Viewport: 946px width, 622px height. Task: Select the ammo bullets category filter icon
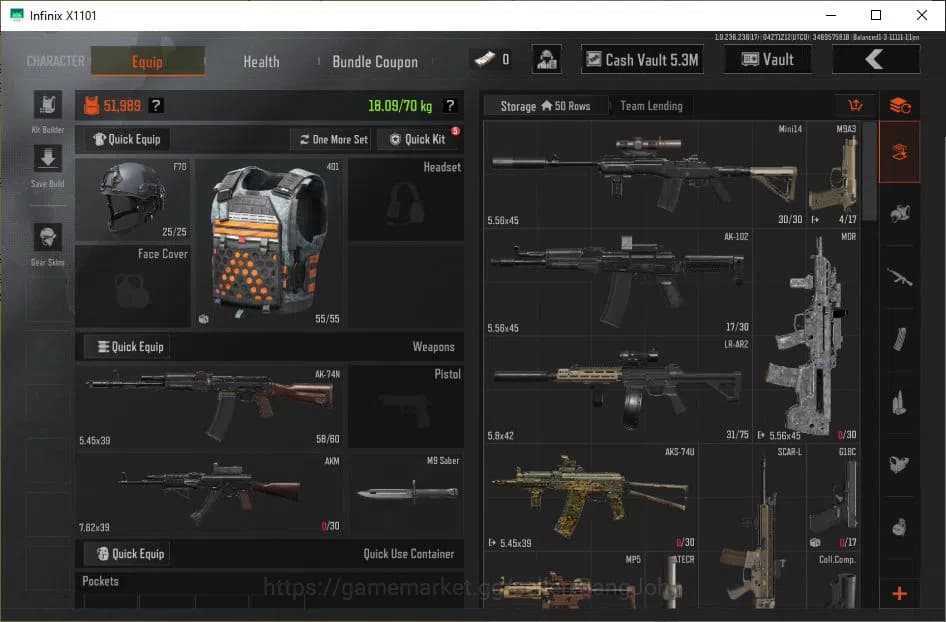899,402
